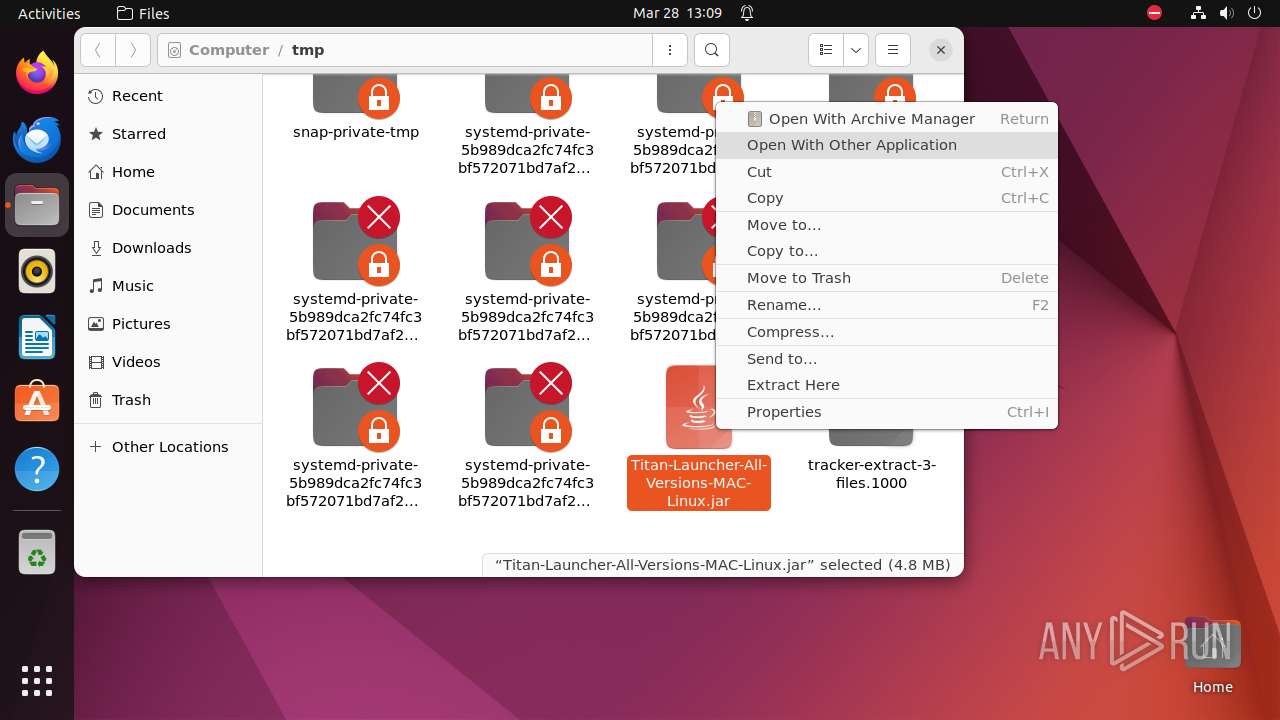Open Downloads in the sidebar
This screenshot has width=1280, height=720.
click(x=168, y=248)
